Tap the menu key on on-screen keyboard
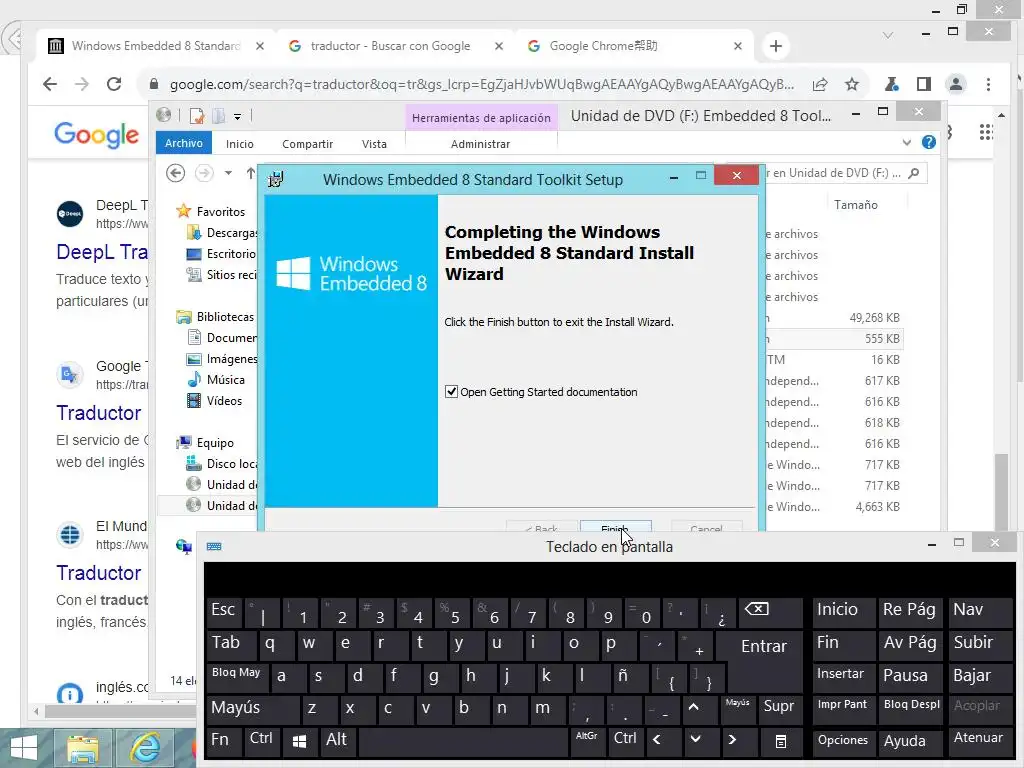The width and height of the screenshot is (1024, 768). [x=780, y=741]
